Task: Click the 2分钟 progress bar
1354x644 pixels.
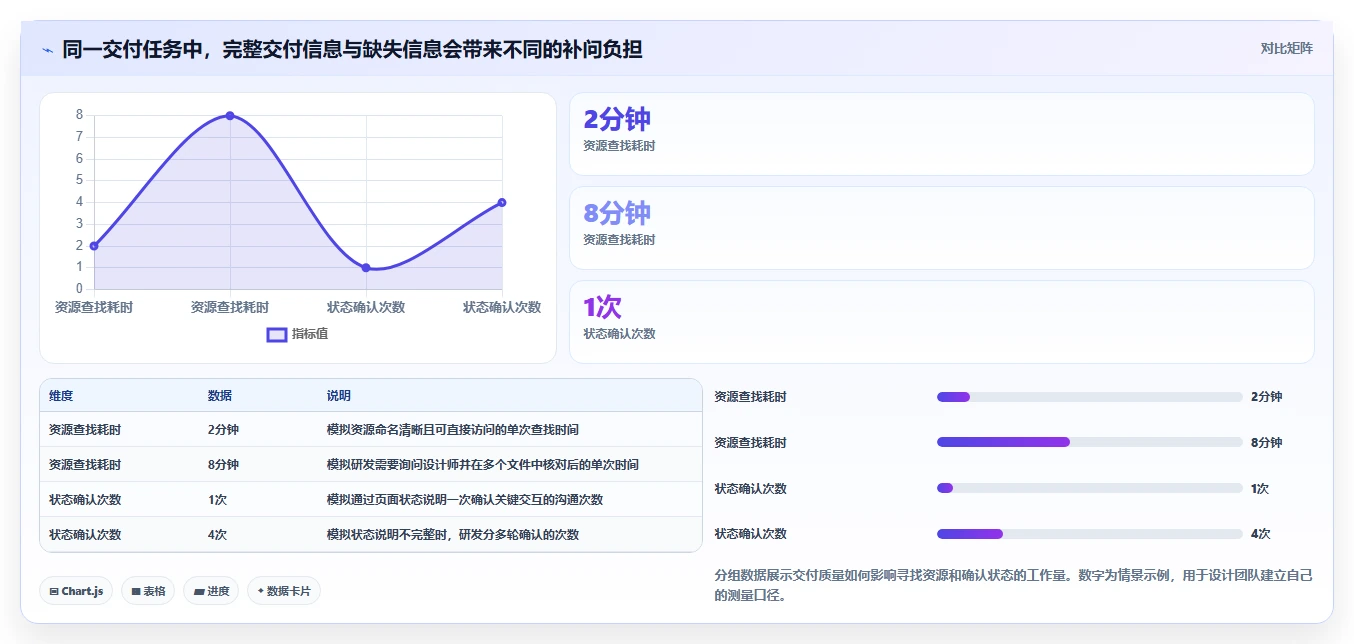Action: coord(1089,397)
